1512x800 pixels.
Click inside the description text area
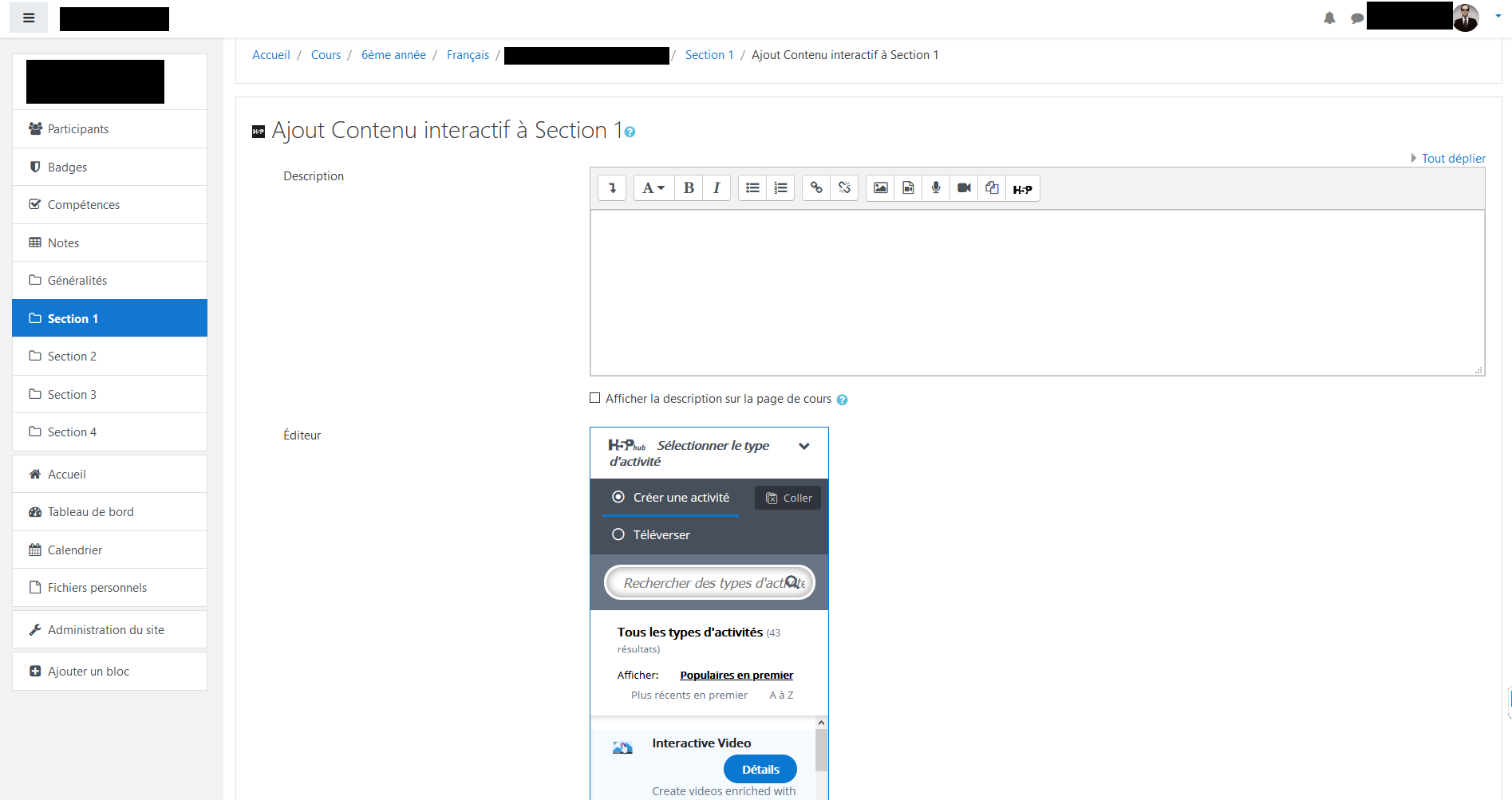[1037, 293]
